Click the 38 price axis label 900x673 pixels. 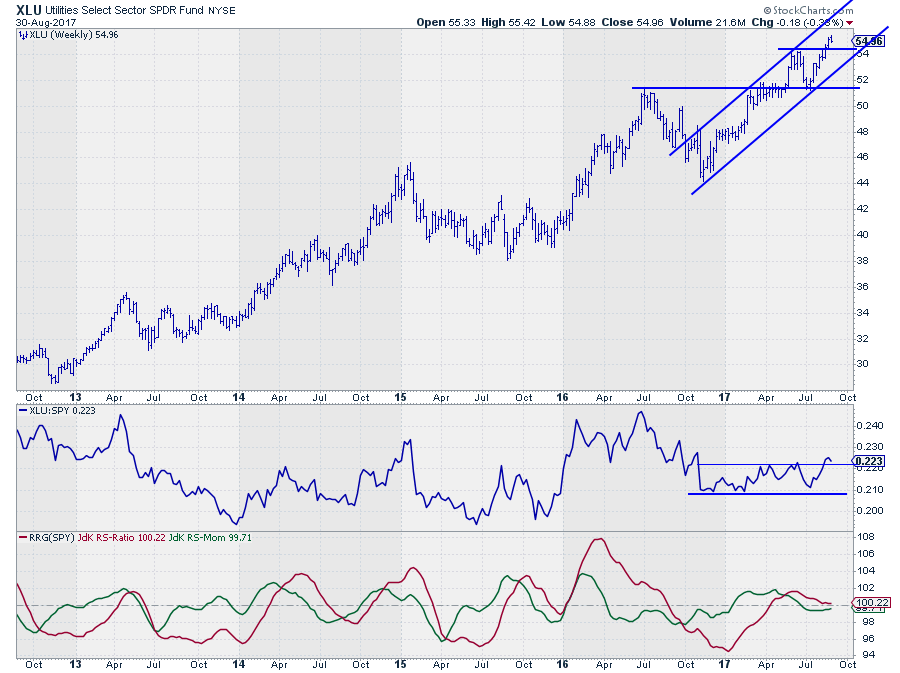tap(863, 260)
